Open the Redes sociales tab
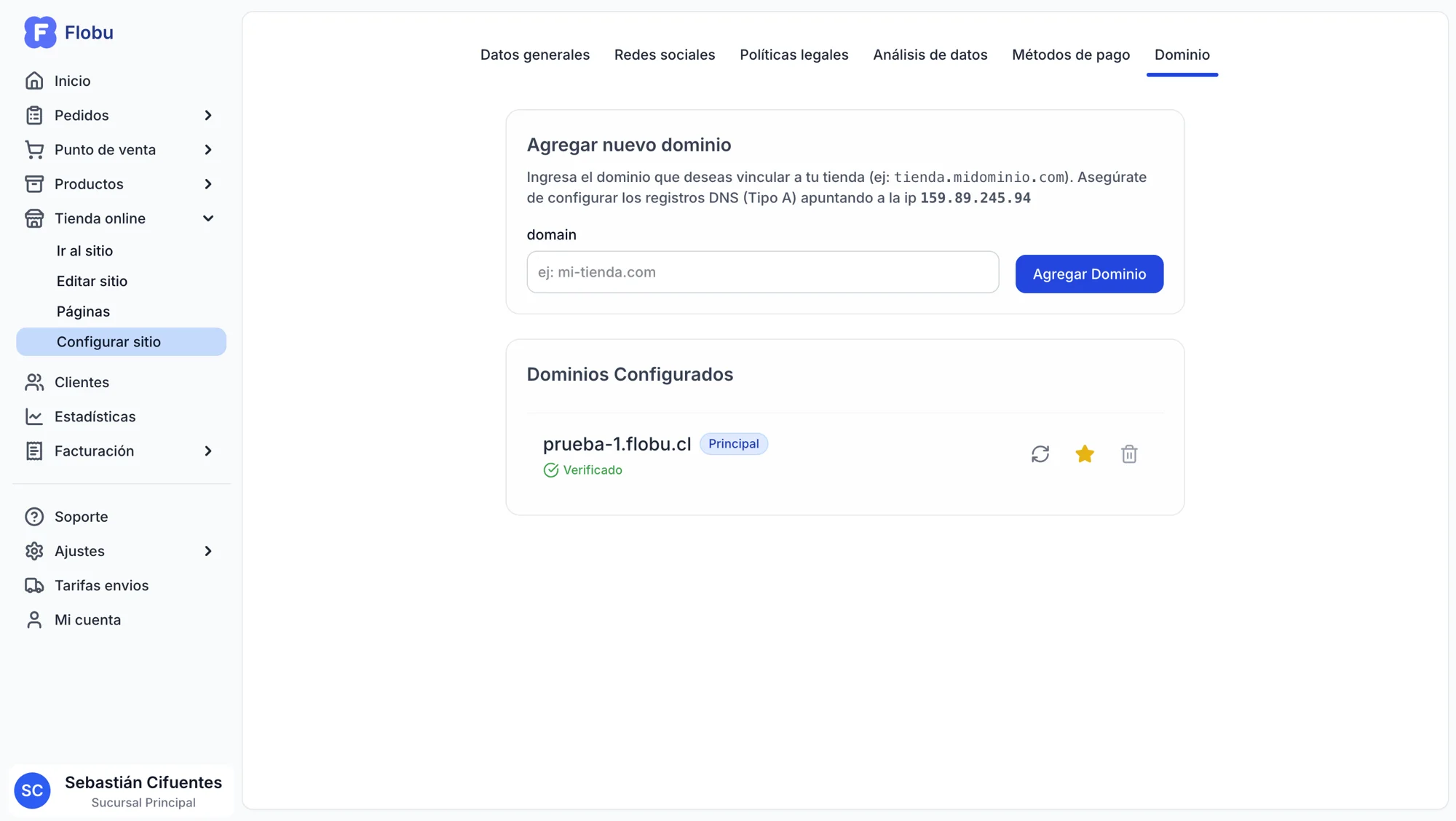This screenshot has height=821, width=1456. (664, 55)
